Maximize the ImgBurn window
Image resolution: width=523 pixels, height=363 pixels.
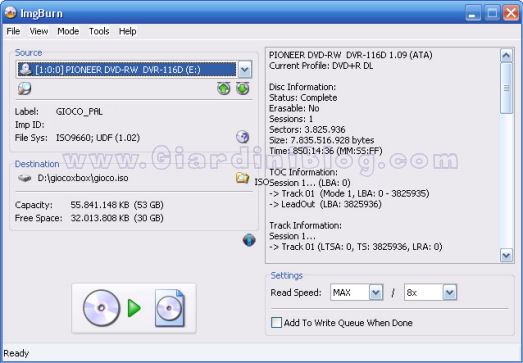coord(492,13)
